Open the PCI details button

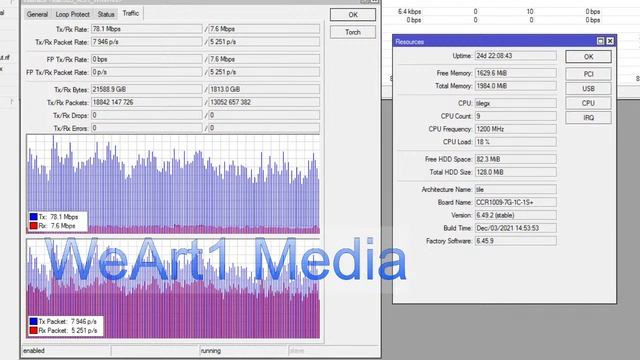588,74
